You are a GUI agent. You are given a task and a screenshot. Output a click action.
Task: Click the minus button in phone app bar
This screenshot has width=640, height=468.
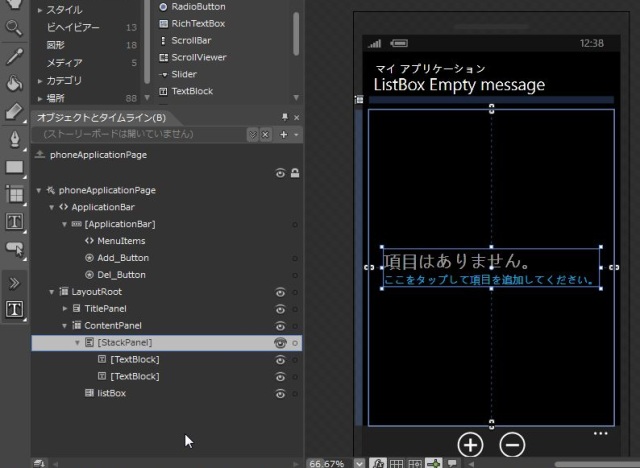(512, 444)
